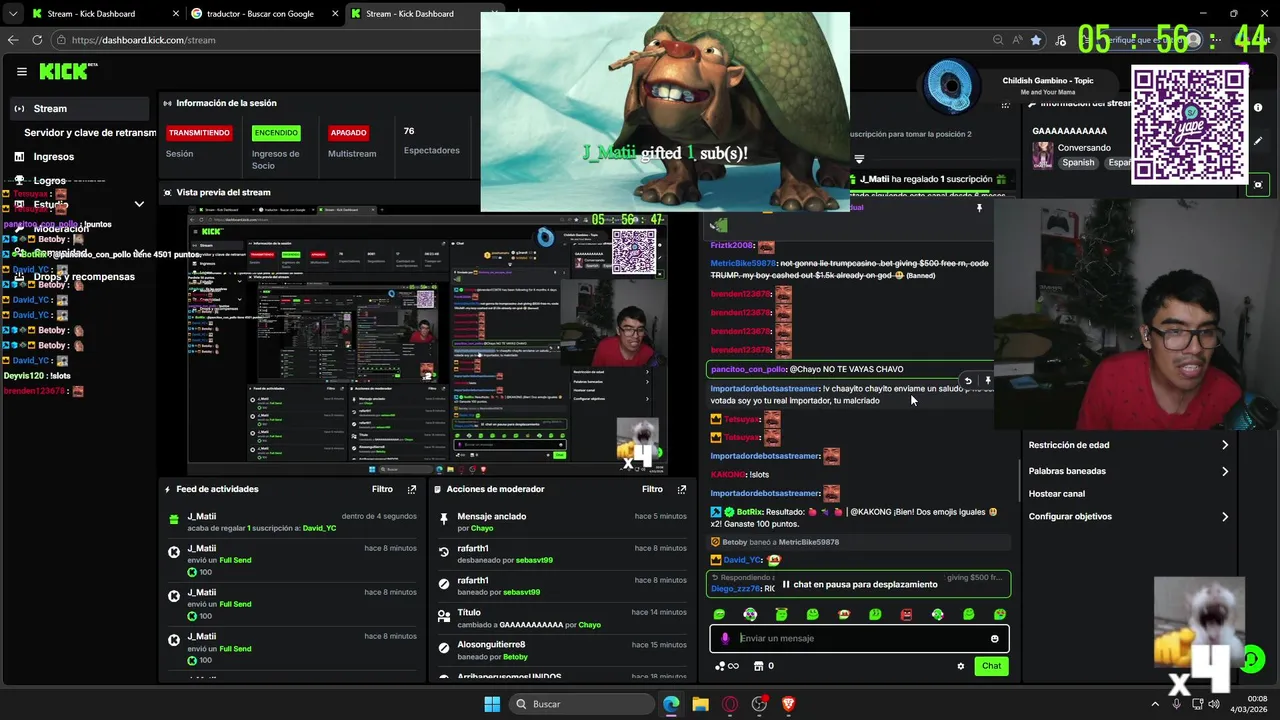
Task: Click the red APAGADO multistream badge
Action: [x=348, y=133]
